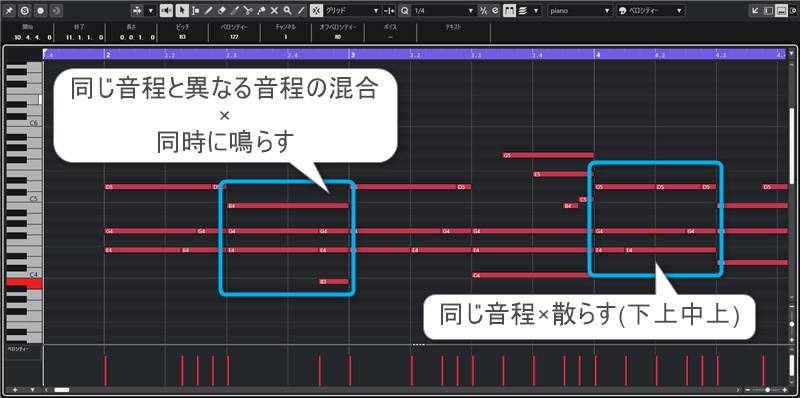
Task: Select the C4 note event
Action: point(533,276)
